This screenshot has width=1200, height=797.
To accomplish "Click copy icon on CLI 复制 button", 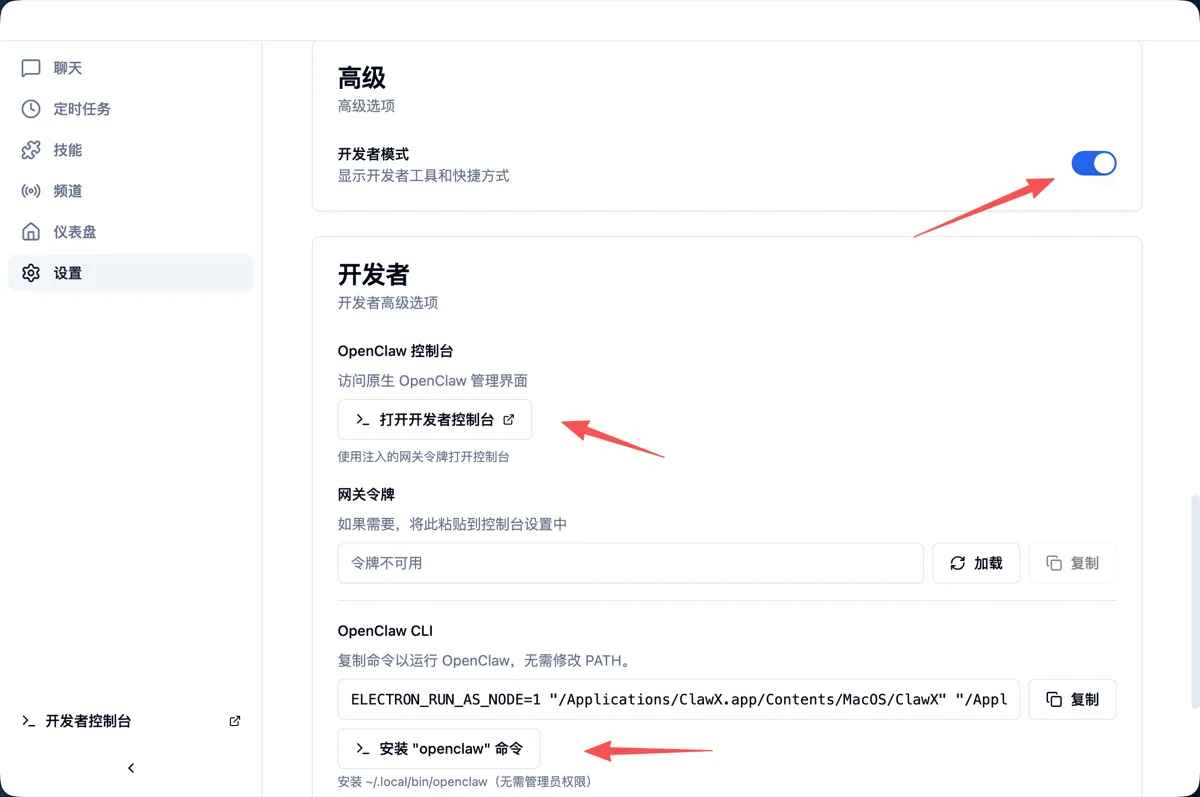I will [1053, 699].
